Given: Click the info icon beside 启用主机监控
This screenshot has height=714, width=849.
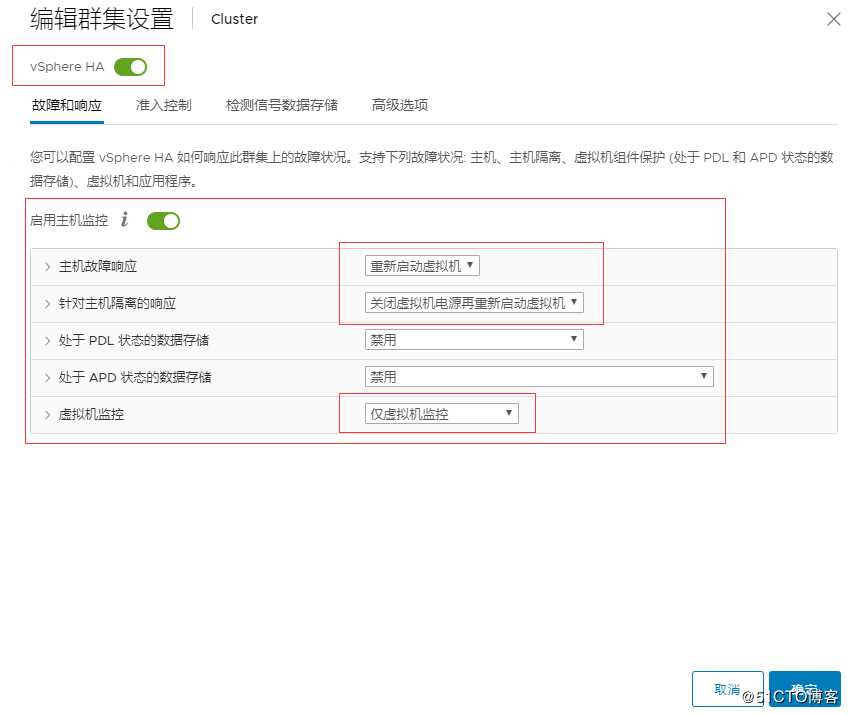Looking at the screenshot, I should [125, 219].
